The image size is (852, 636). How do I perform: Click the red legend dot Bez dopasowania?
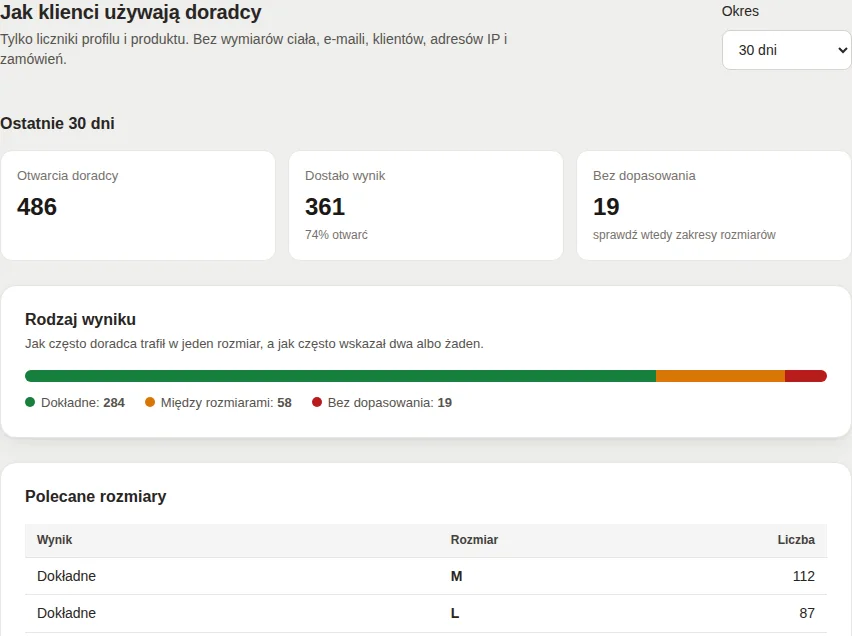317,402
